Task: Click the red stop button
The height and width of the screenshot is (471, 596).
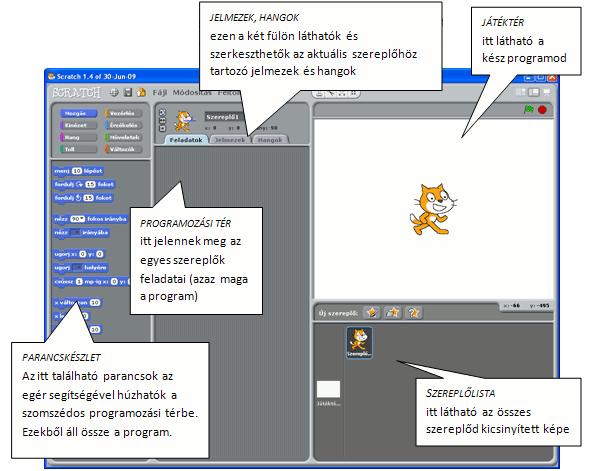Action: 542,110
